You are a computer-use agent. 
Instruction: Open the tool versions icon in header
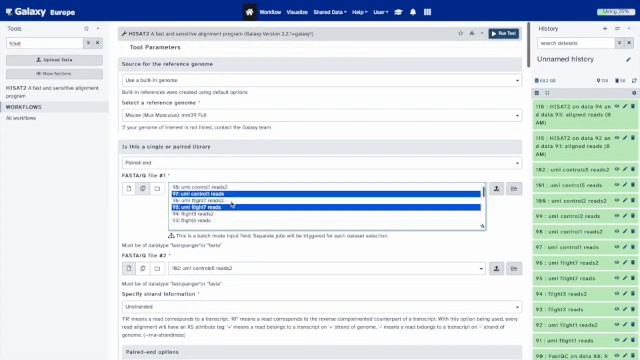point(472,33)
